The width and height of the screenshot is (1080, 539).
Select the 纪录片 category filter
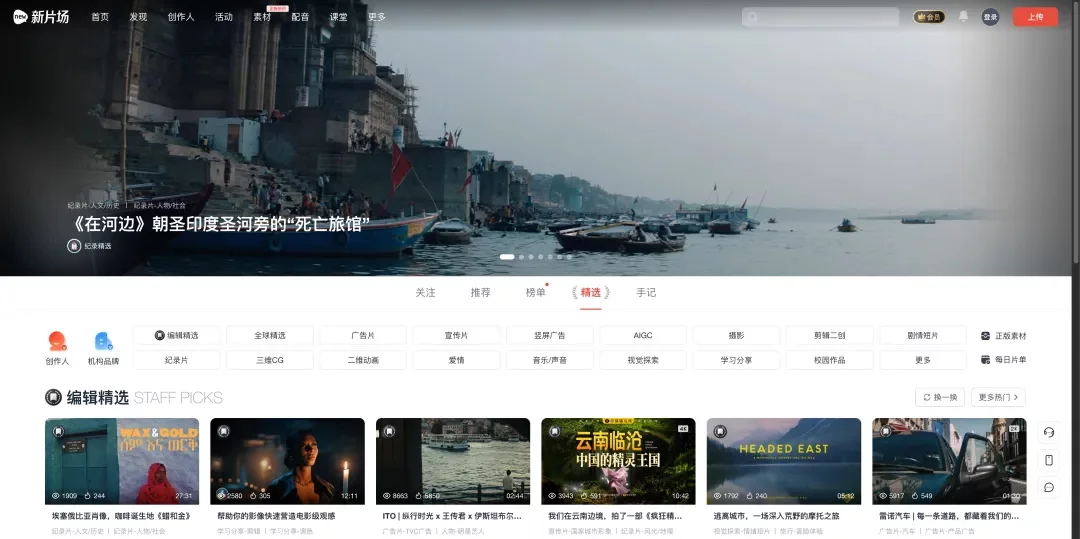tap(177, 360)
